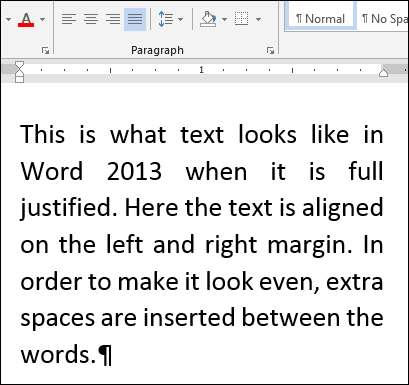Click Line and Paragraph Spacing icon
Image resolution: width=409 pixels, height=385 pixels.
pyautogui.click(x=166, y=19)
